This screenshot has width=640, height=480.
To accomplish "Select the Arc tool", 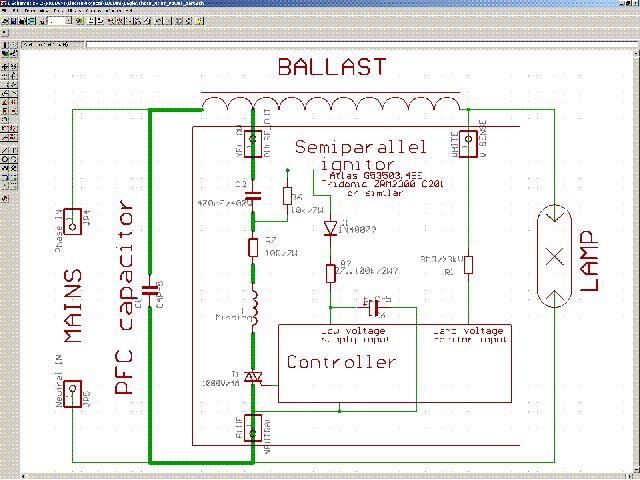I will [x=13, y=159].
